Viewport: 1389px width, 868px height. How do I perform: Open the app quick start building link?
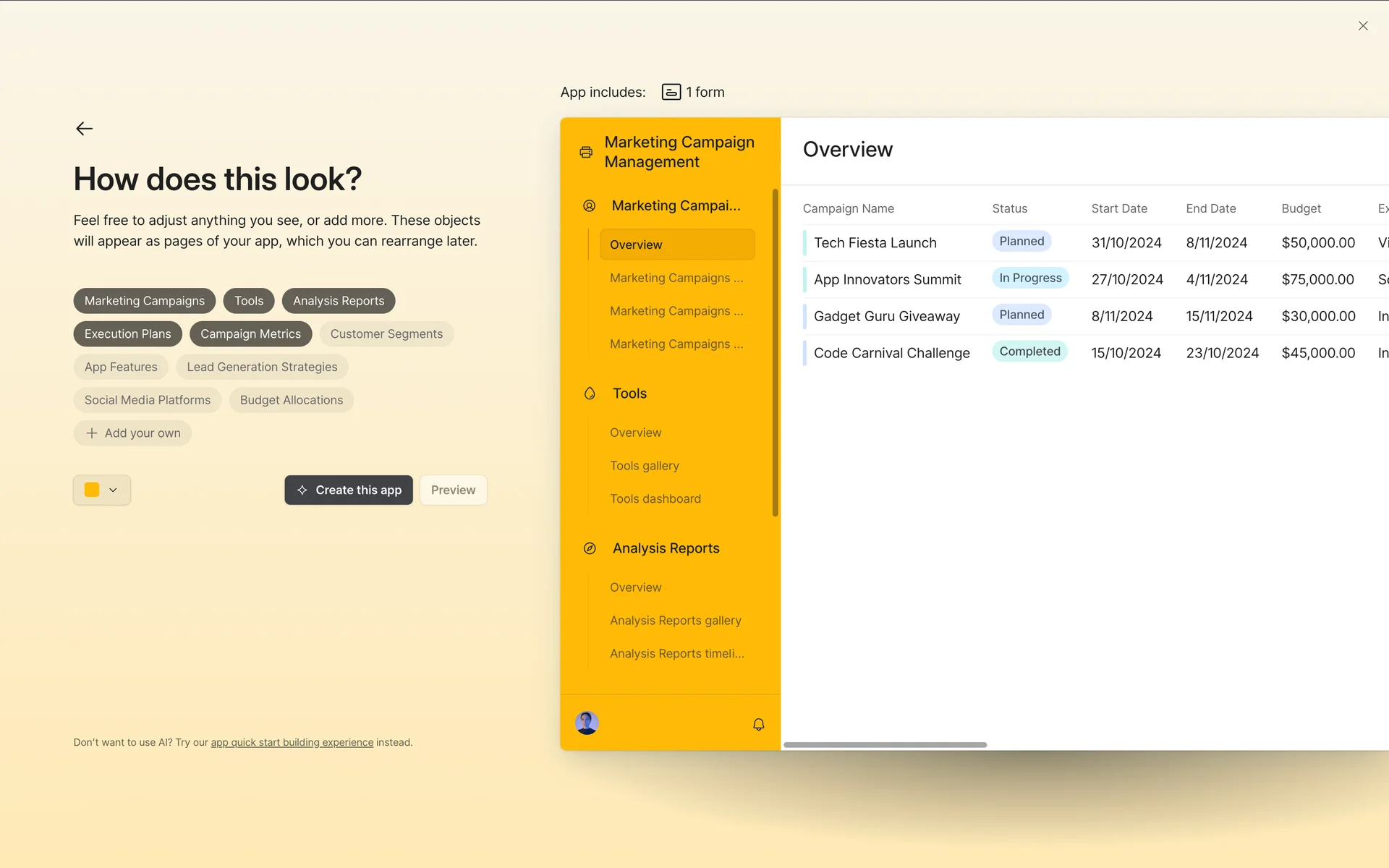point(292,743)
